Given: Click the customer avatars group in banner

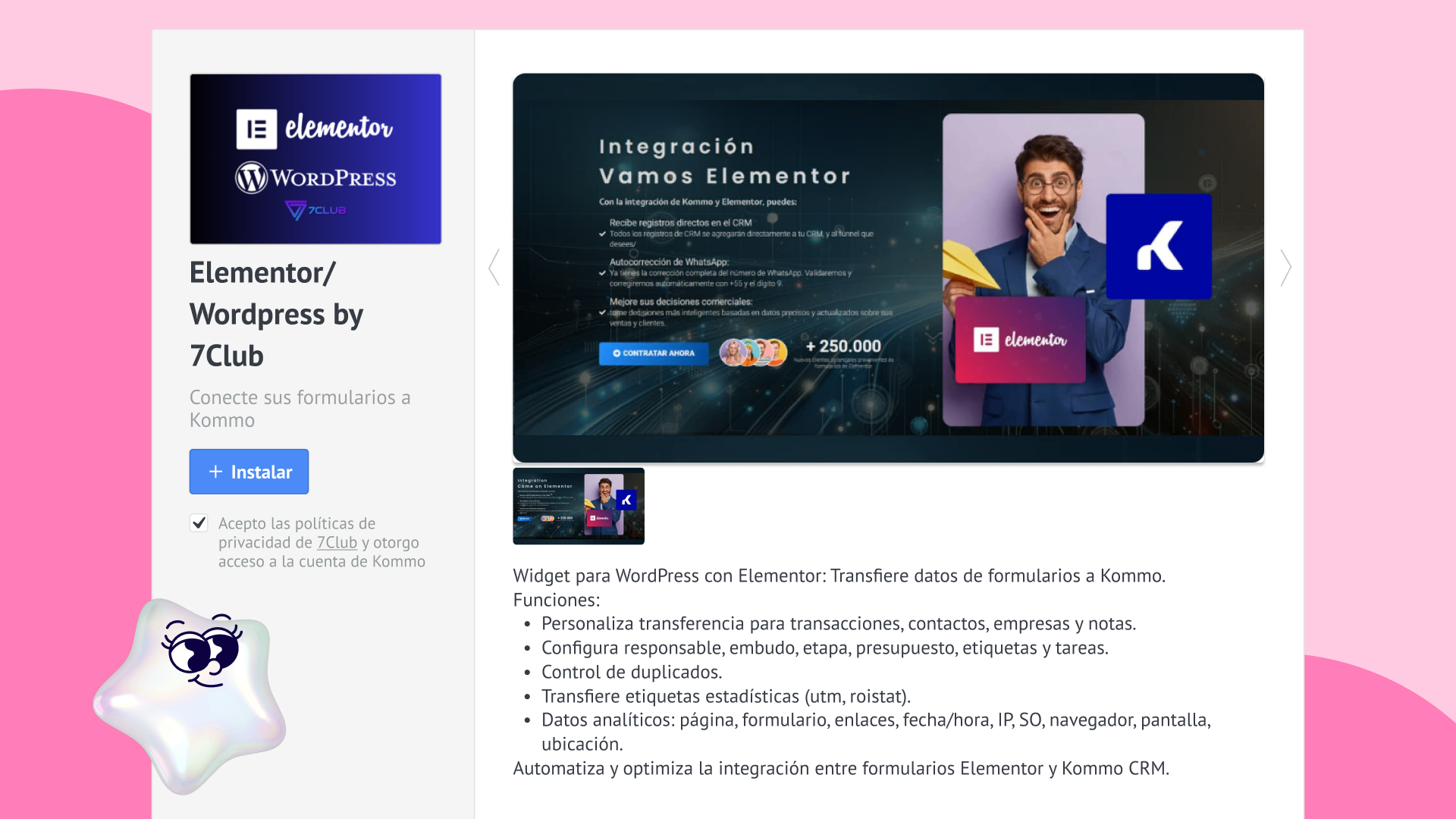Looking at the screenshot, I should click(x=752, y=353).
